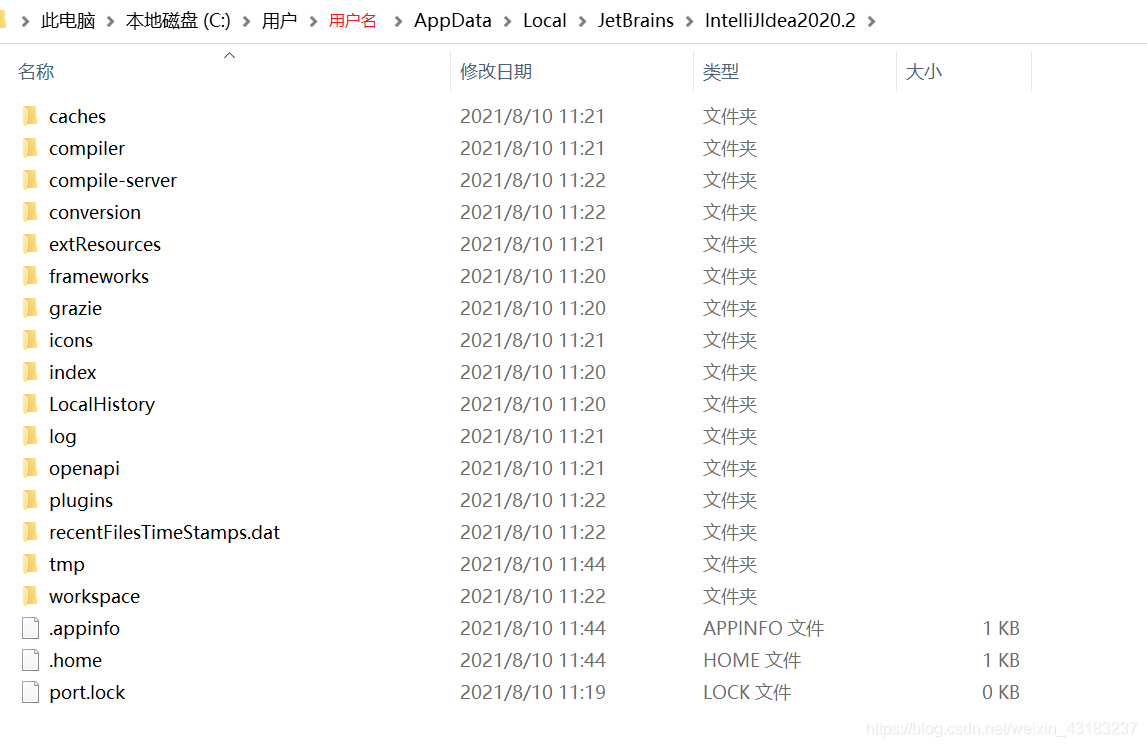Screen dimensions: 1147x747
Task: Click the LocalHistory folder icon
Action: (30, 405)
